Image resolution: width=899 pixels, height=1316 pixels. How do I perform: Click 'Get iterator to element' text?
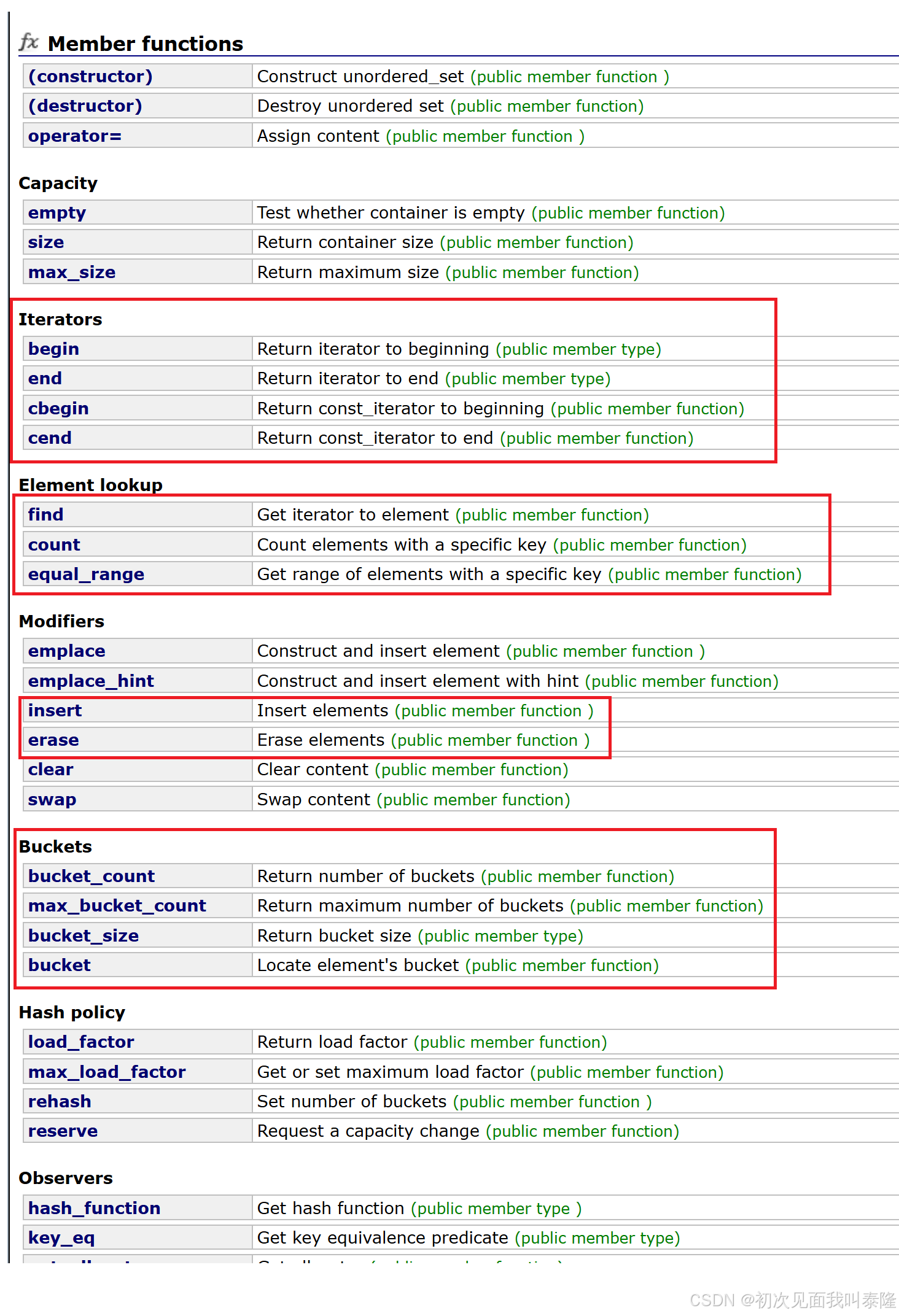point(353,514)
